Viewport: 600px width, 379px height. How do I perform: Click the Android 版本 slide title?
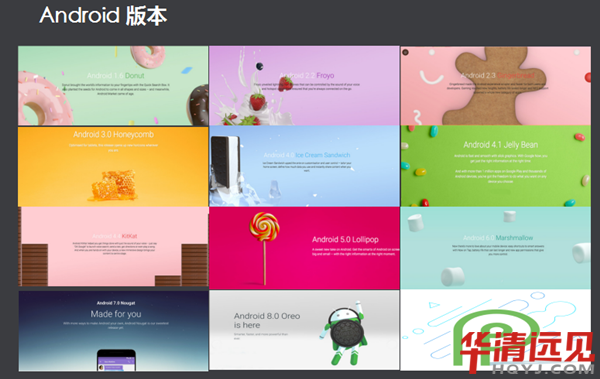[103, 16]
